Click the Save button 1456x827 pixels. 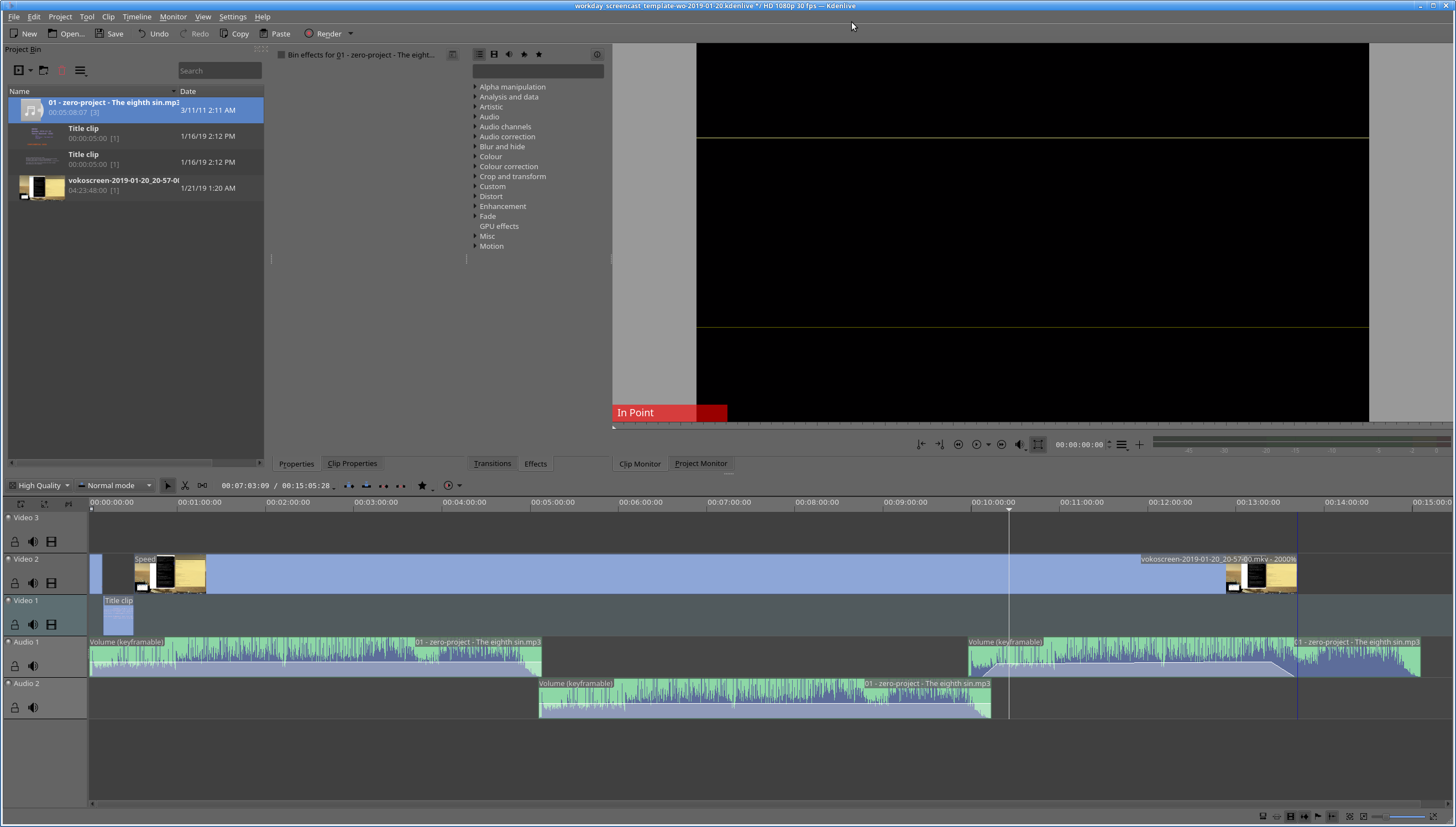(109, 34)
